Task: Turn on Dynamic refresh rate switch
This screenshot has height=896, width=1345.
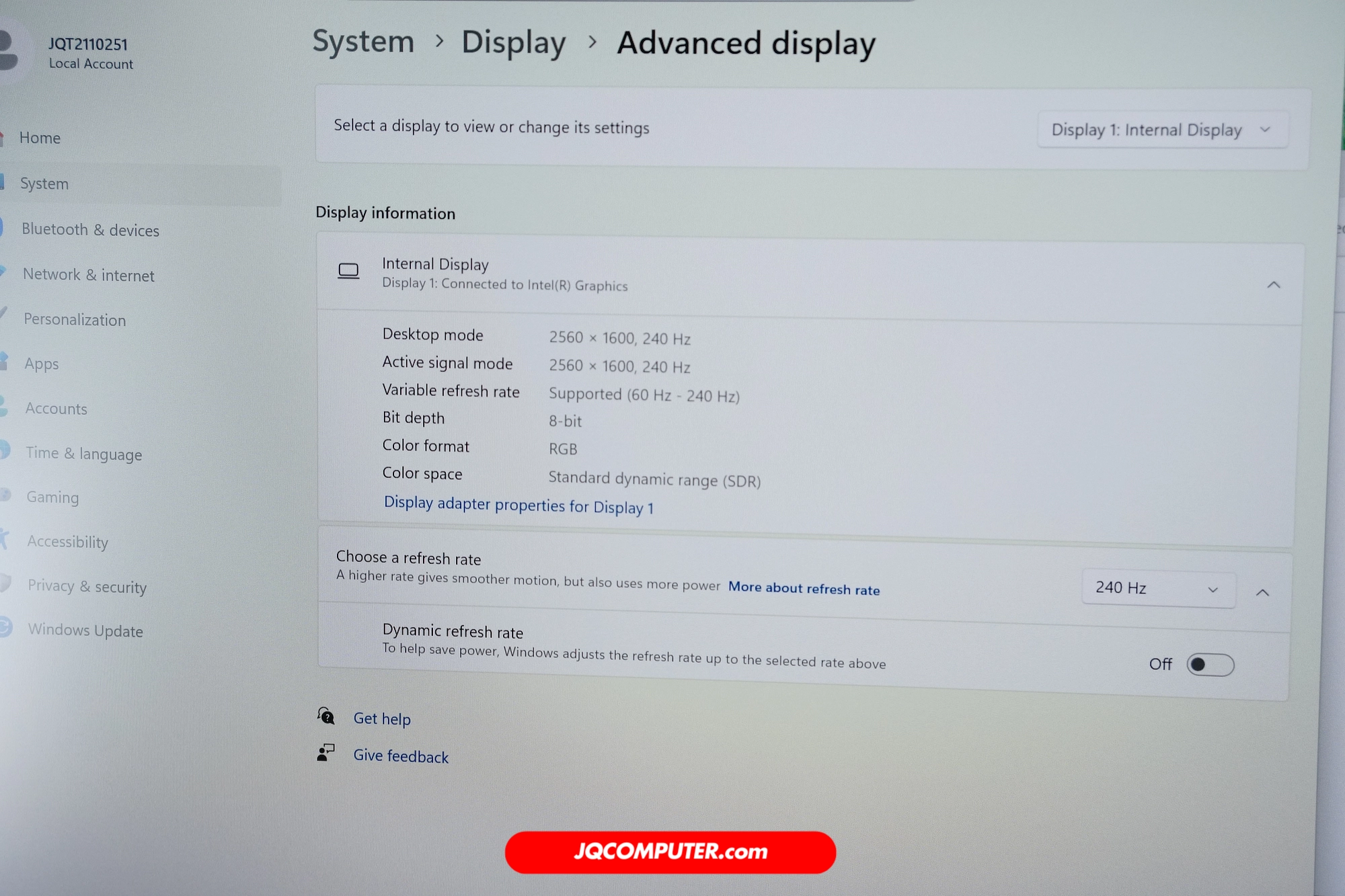Action: [x=1210, y=665]
